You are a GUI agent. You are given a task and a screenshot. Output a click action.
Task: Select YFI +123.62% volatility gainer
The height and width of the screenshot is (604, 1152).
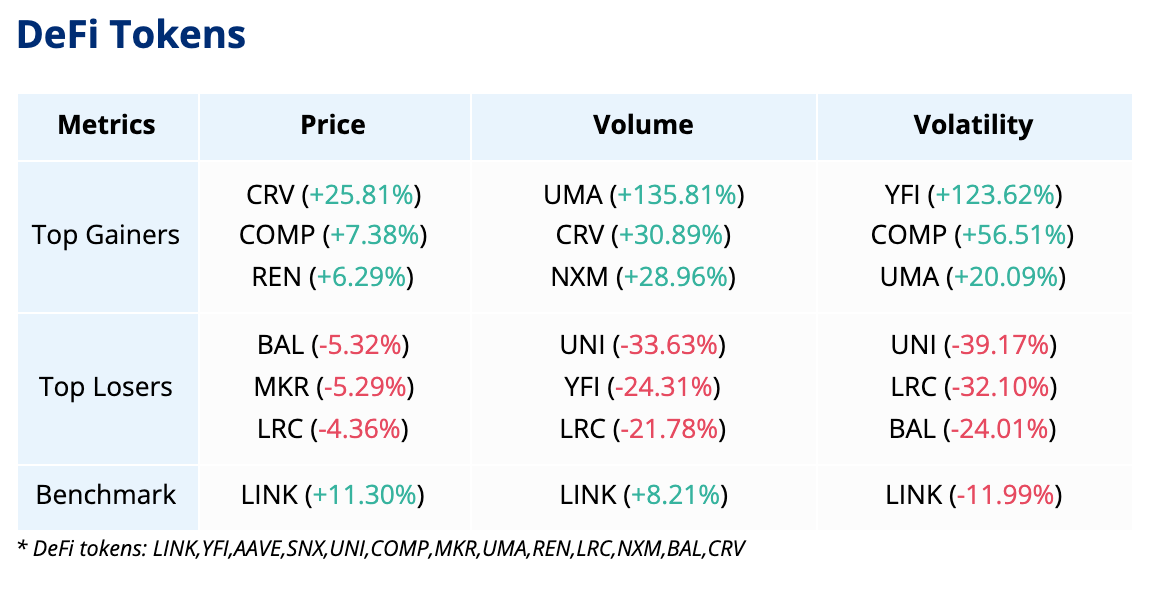[x=973, y=194]
